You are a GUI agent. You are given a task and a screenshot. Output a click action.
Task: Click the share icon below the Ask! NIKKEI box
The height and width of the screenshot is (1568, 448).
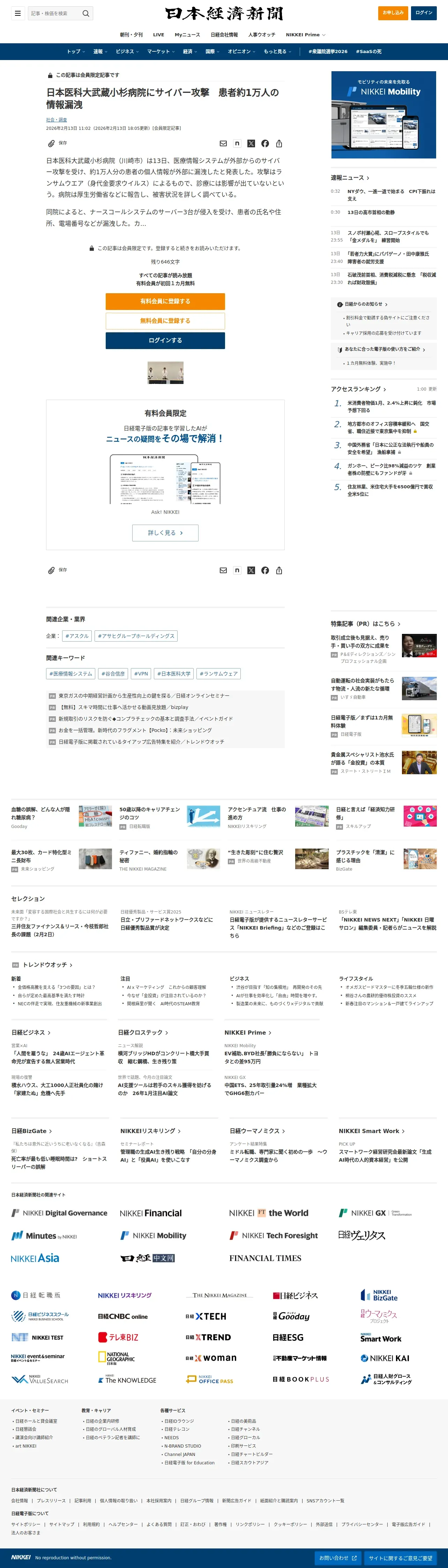coord(279,570)
